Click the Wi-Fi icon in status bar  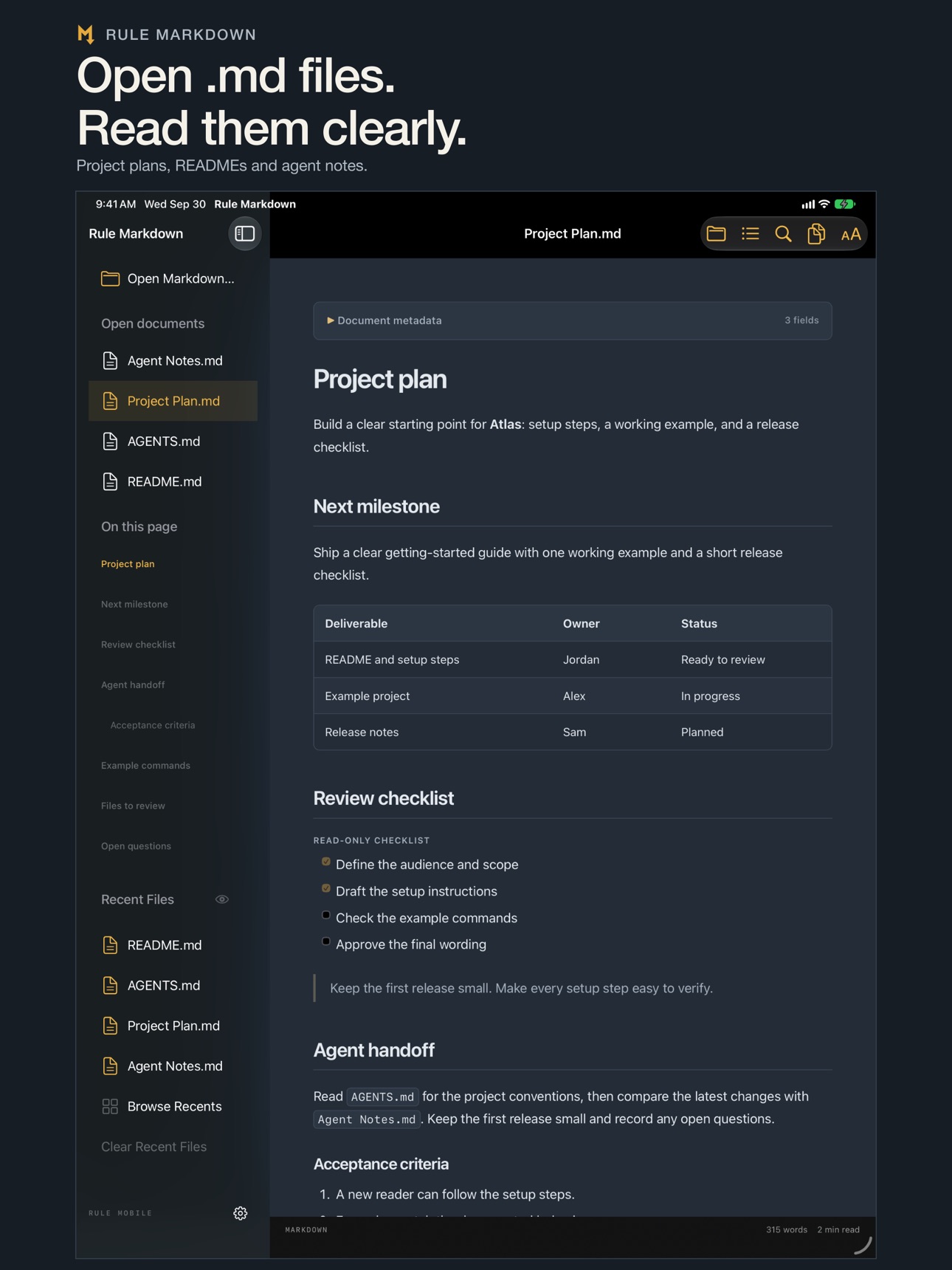point(824,204)
